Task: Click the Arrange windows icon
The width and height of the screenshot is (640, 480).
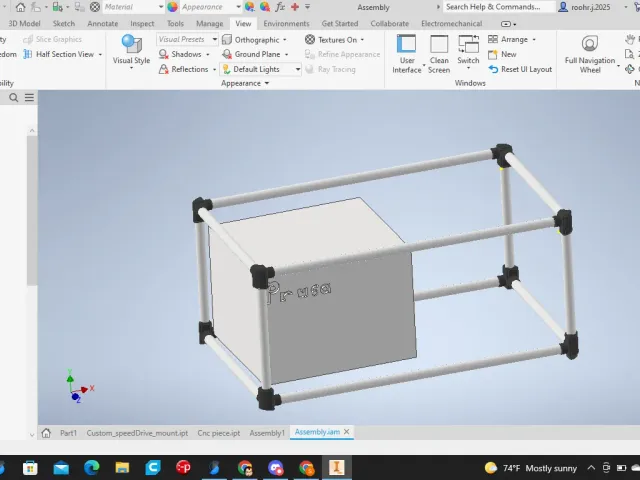Action: [493, 39]
